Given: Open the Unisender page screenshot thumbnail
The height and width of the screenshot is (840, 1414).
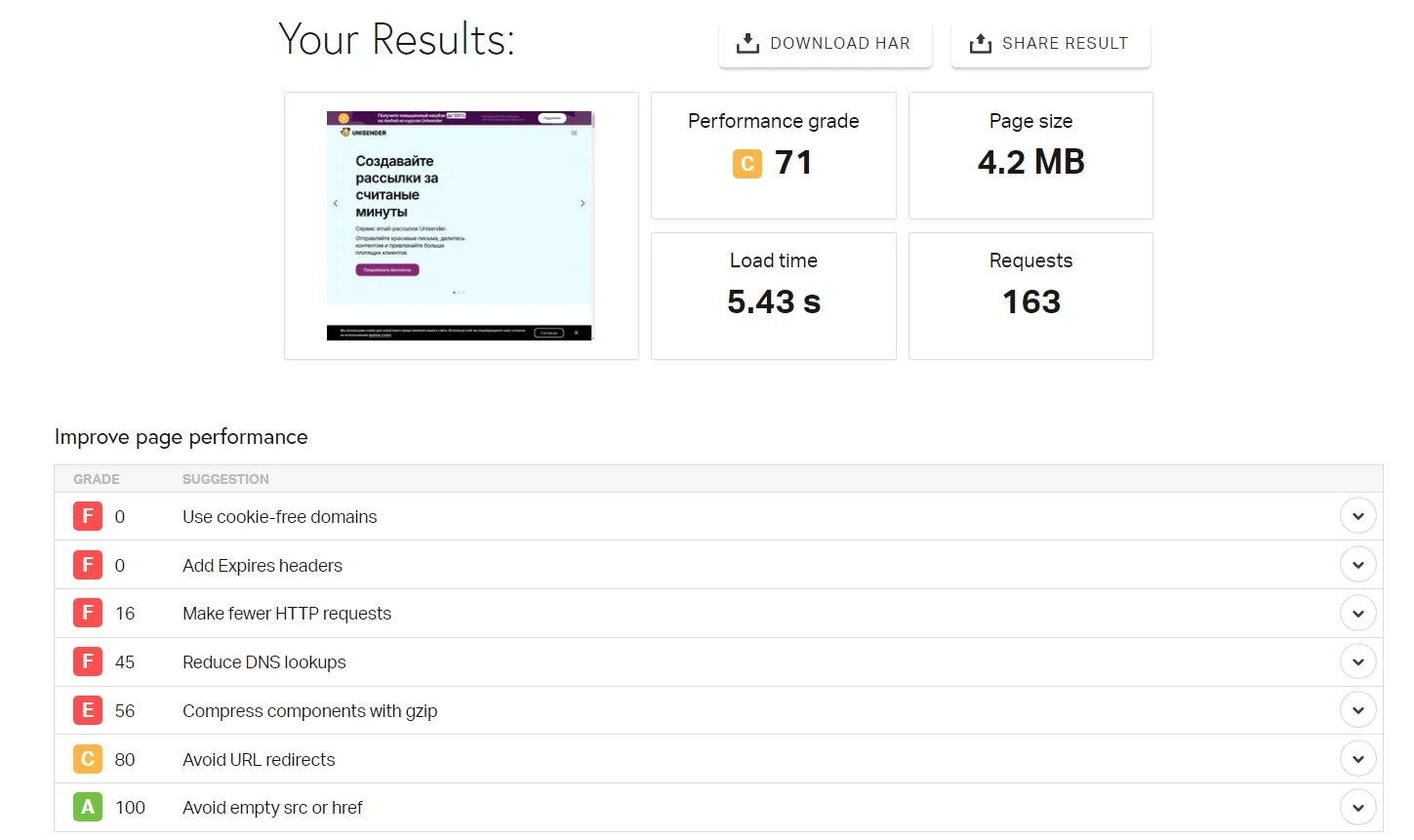Looking at the screenshot, I should 460,225.
